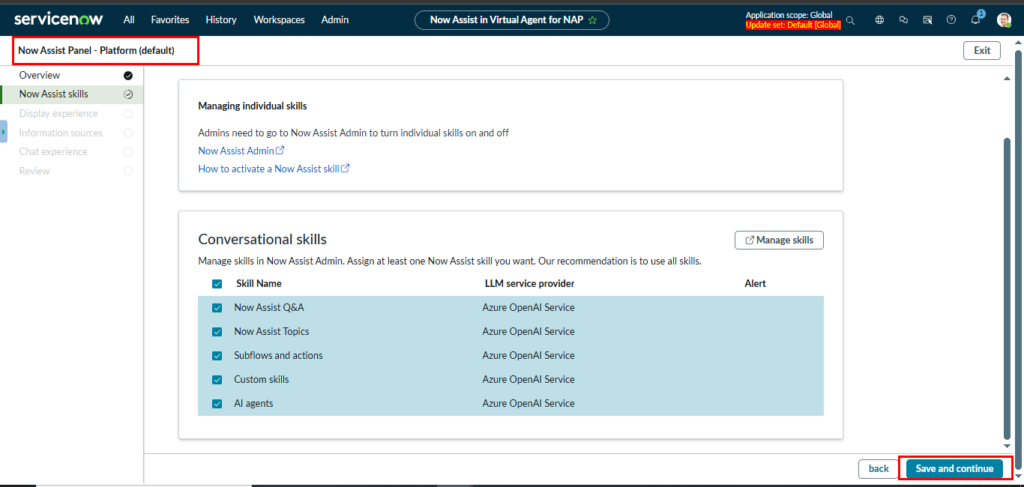The image size is (1024, 487).
Task: Open the Workspaces menu
Action: 279,19
